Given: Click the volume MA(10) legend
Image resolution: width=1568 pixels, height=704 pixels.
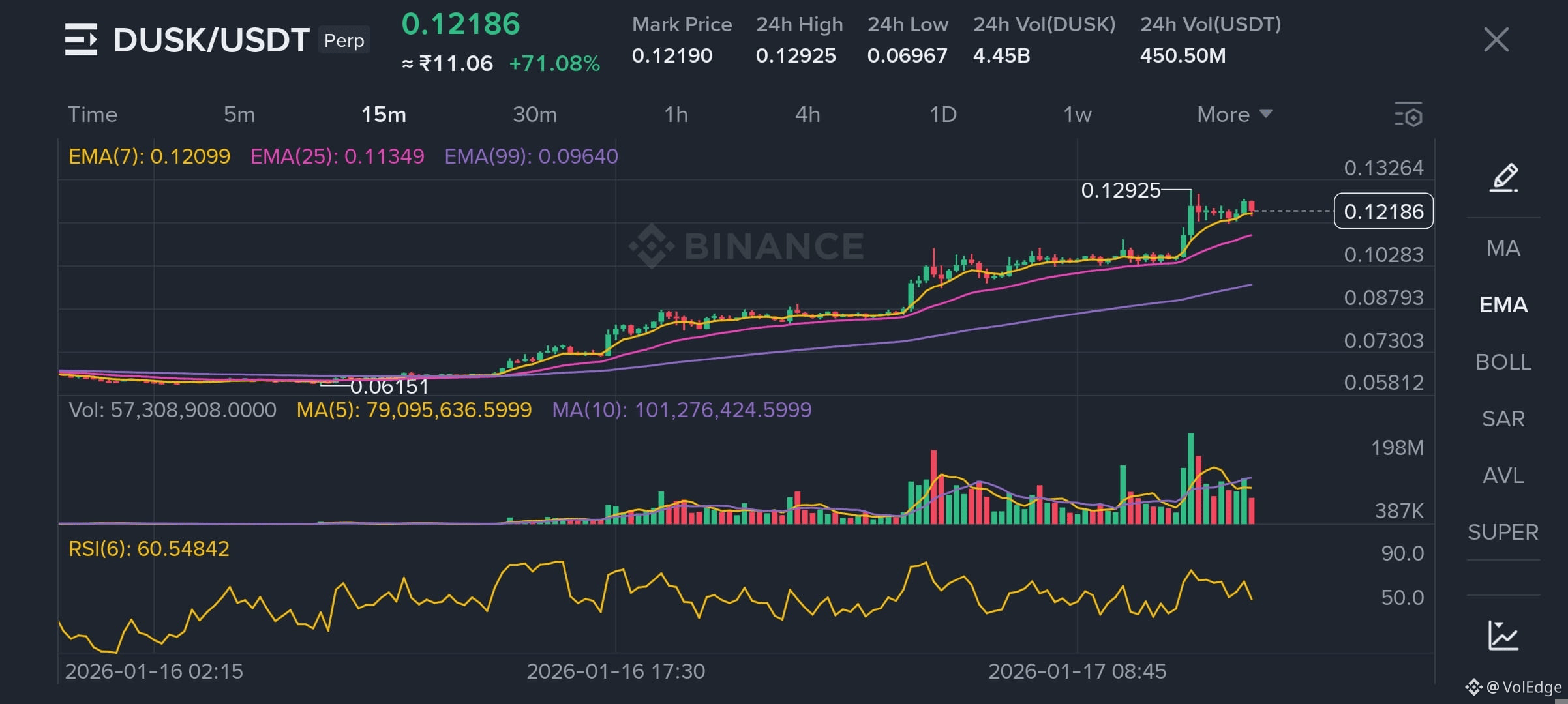Looking at the screenshot, I should click(x=682, y=410).
